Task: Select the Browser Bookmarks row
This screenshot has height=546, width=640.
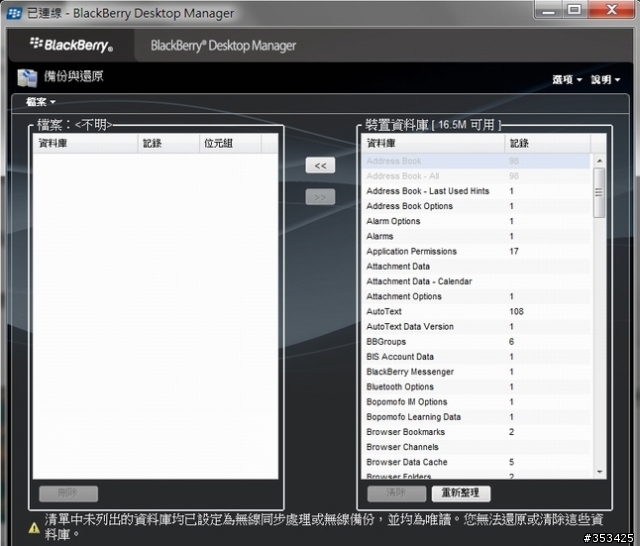Action: pyautogui.click(x=476, y=433)
